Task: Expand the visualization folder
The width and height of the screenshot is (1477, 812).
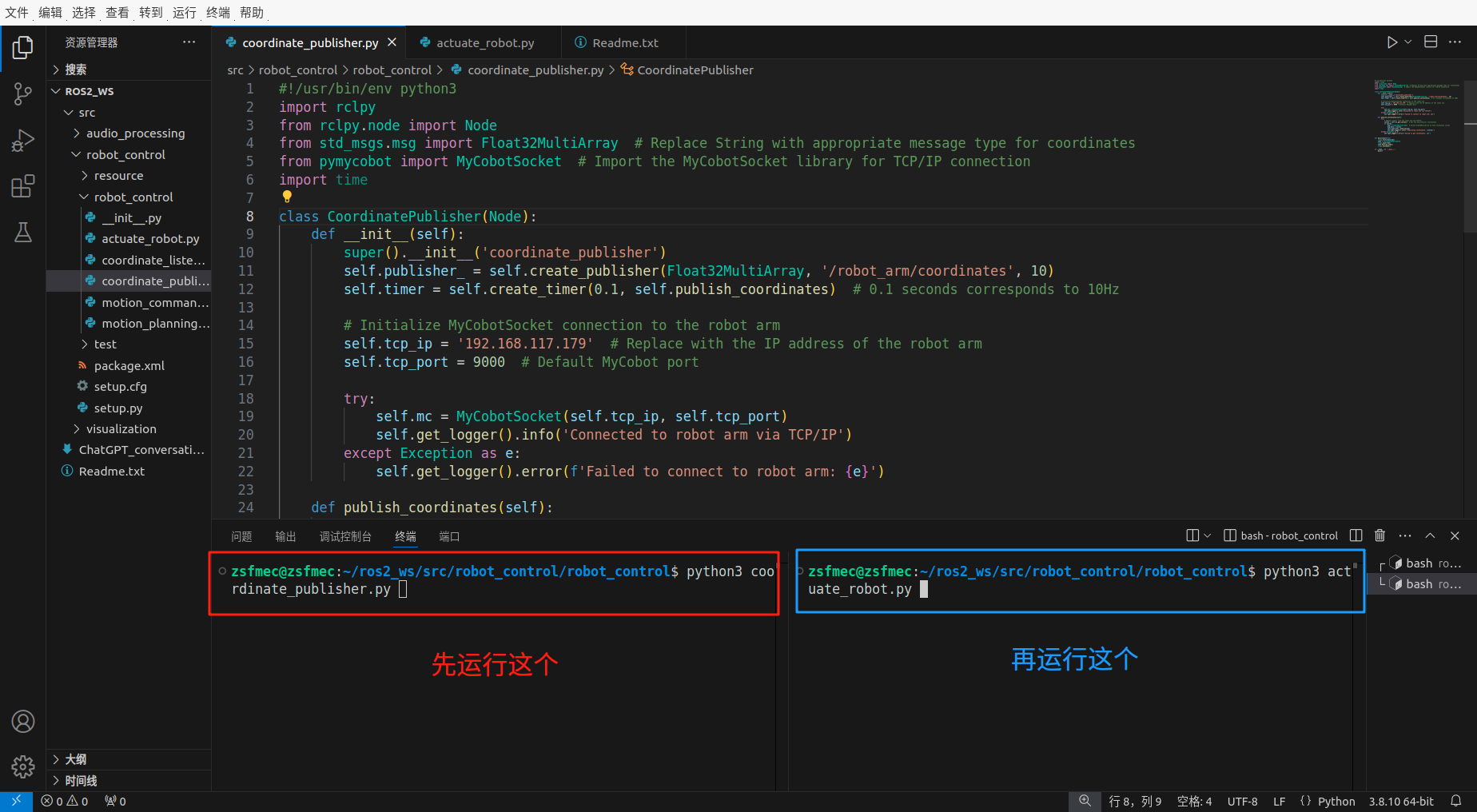Action: [129, 429]
